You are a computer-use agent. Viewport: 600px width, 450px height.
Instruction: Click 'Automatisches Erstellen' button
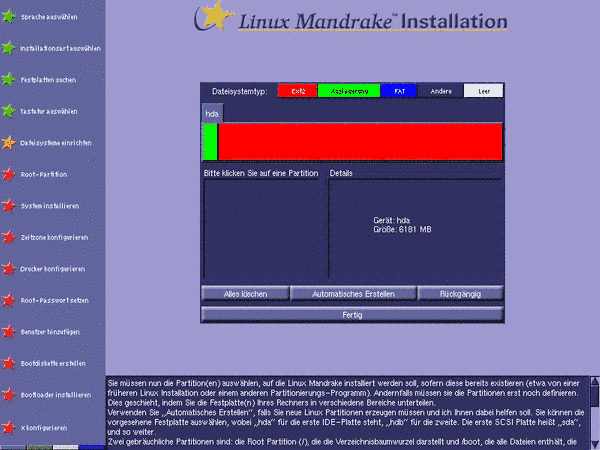pyautogui.click(x=353, y=294)
